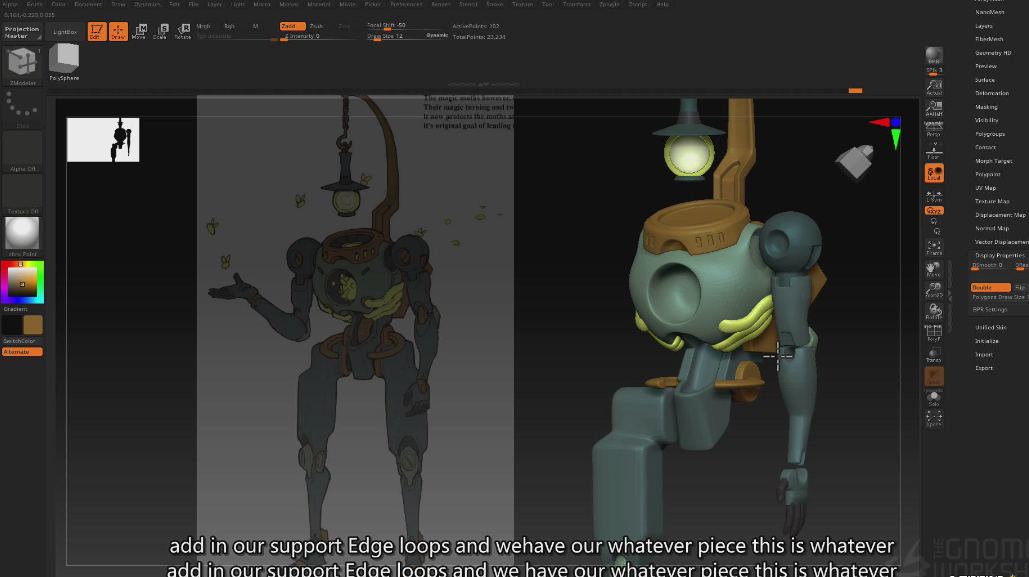Toggle Zsub sculpt mode
The width and height of the screenshot is (1029, 577).
click(x=317, y=26)
